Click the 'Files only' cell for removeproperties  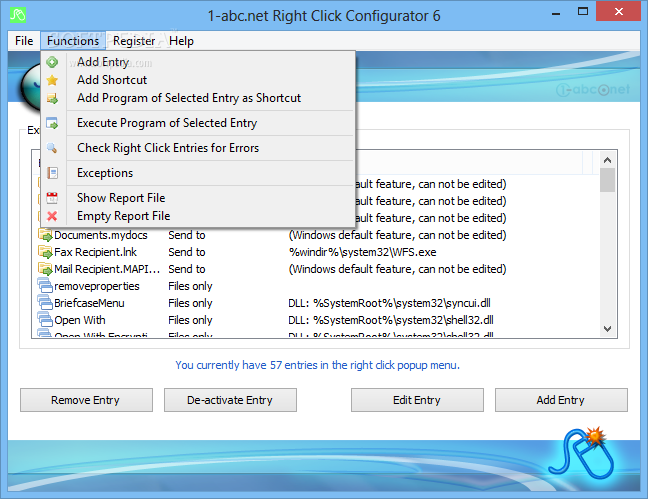190,286
